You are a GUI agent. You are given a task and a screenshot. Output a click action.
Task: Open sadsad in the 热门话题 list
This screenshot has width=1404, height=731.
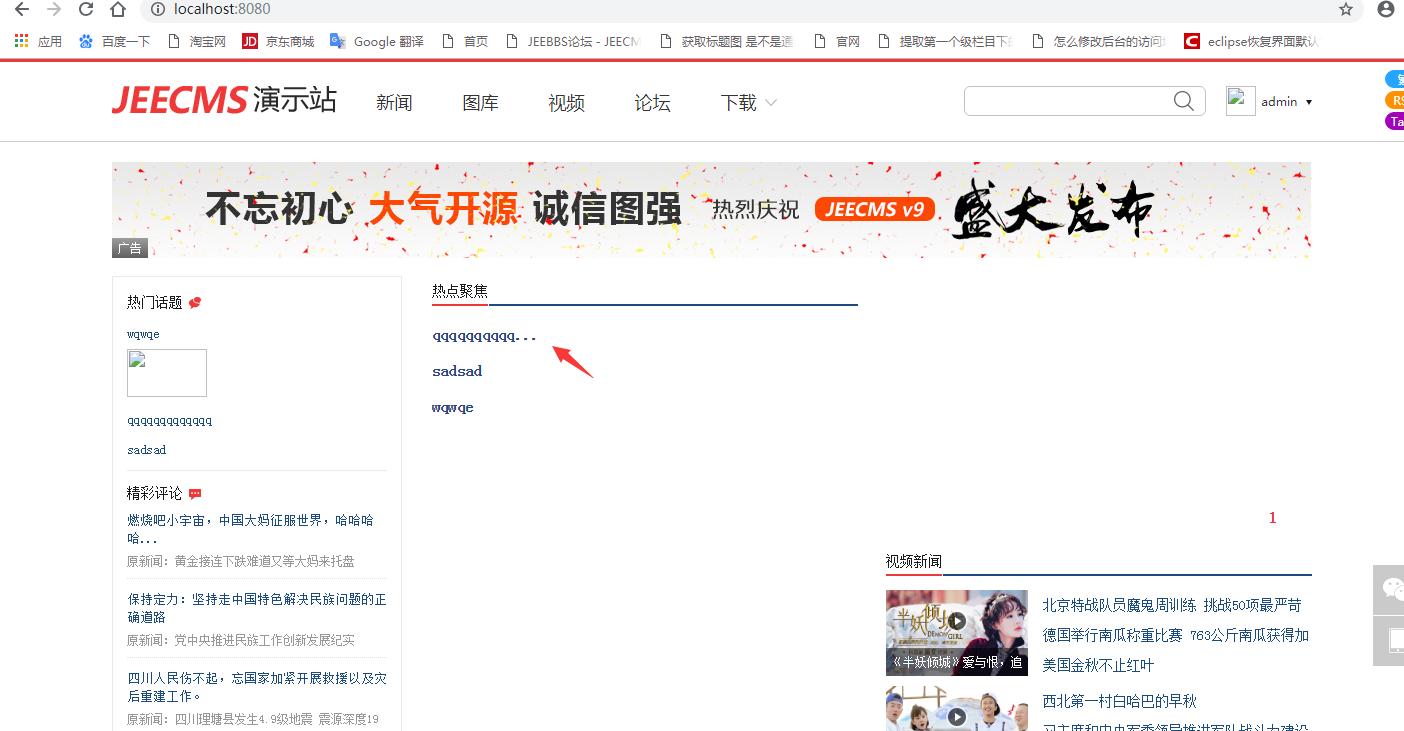(x=146, y=450)
